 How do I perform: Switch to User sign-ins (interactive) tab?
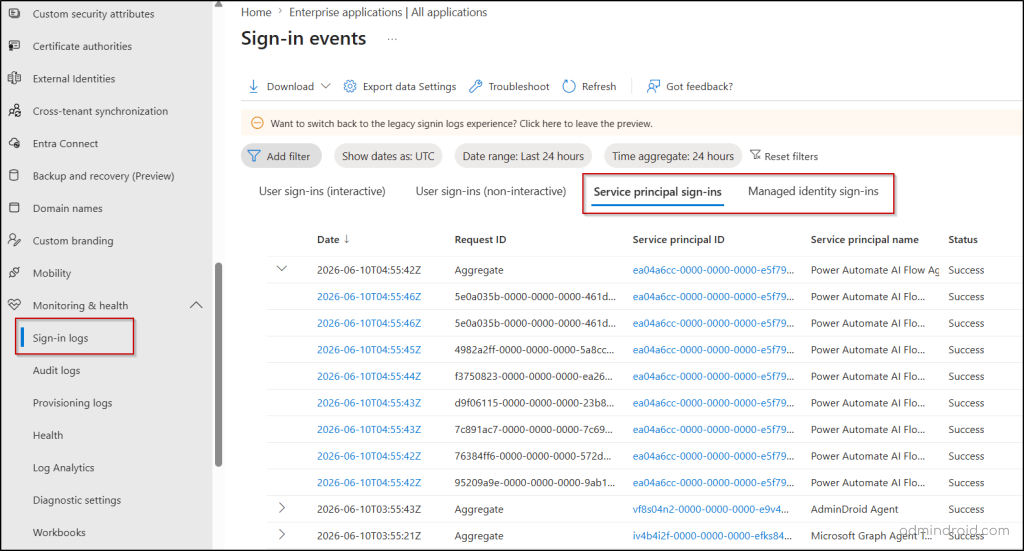(322, 191)
